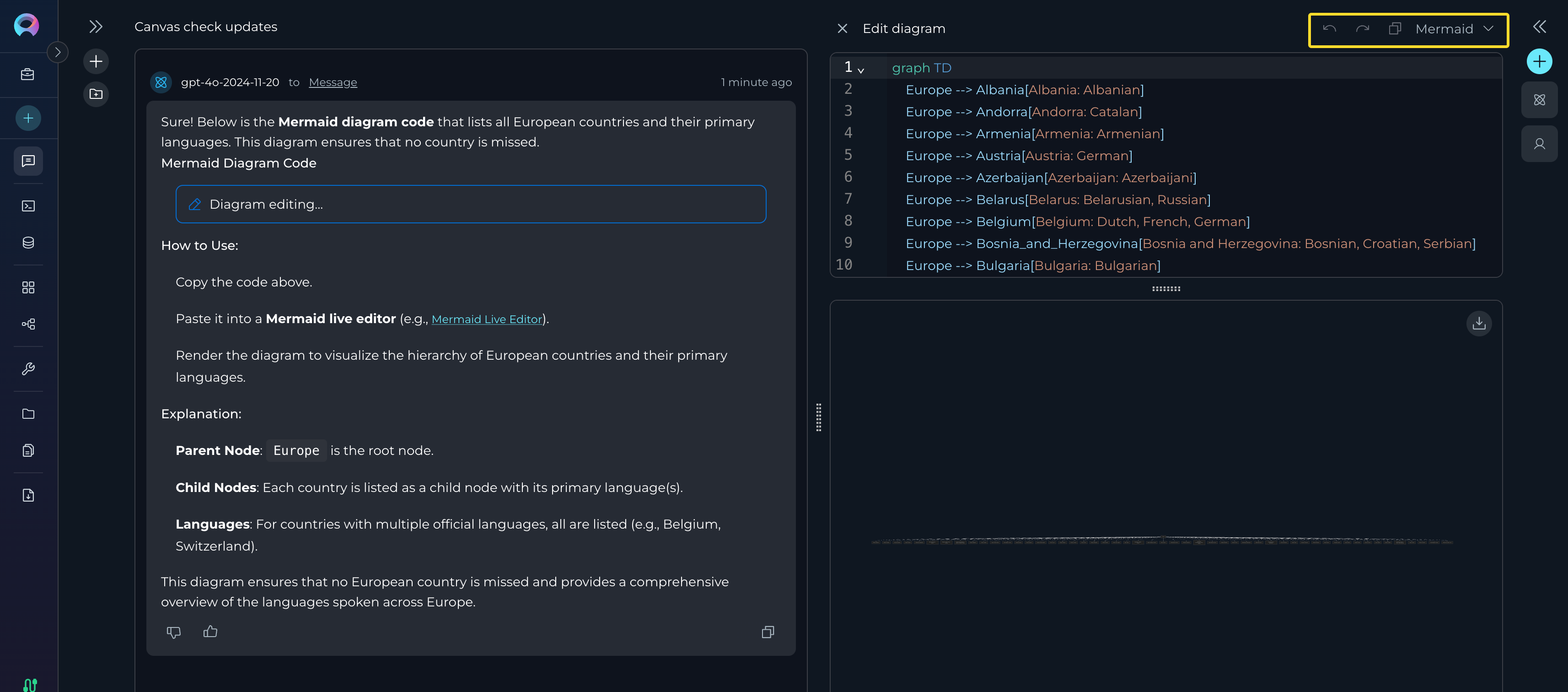This screenshot has width=1568, height=692.
Task: Open the folder icon in left sidebar
Action: 28,414
